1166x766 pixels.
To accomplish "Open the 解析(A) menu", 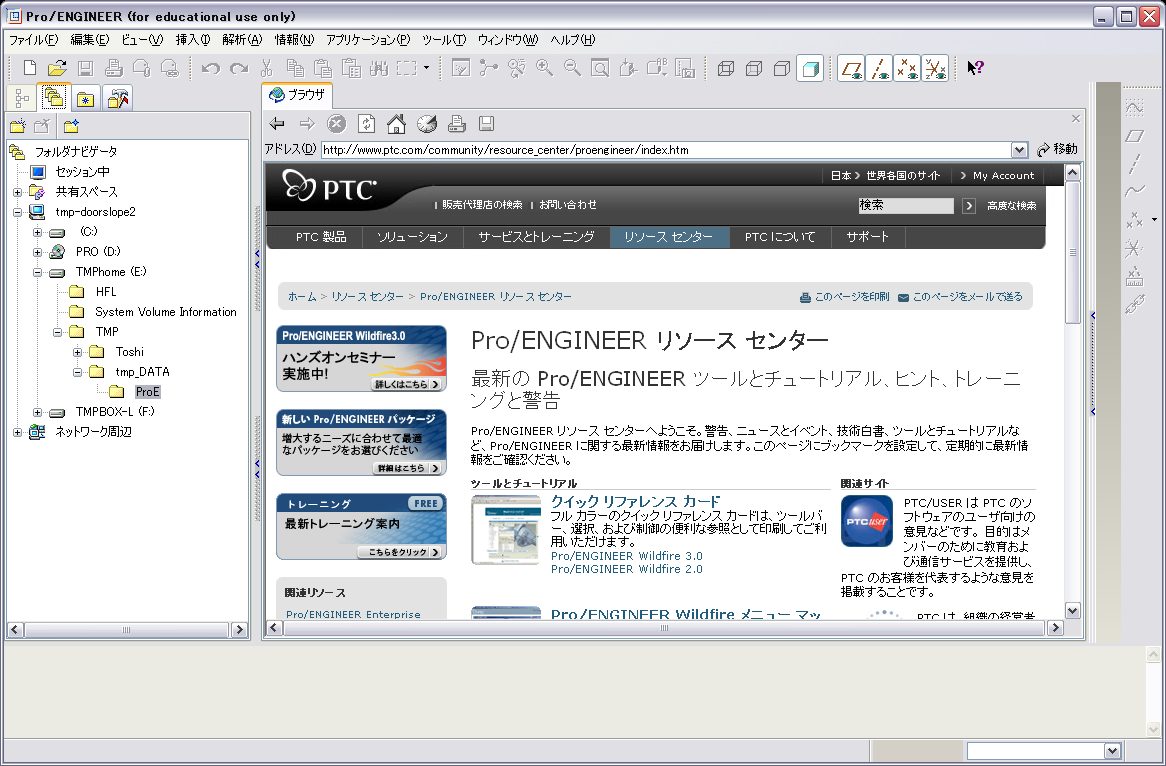I will click(x=242, y=40).
